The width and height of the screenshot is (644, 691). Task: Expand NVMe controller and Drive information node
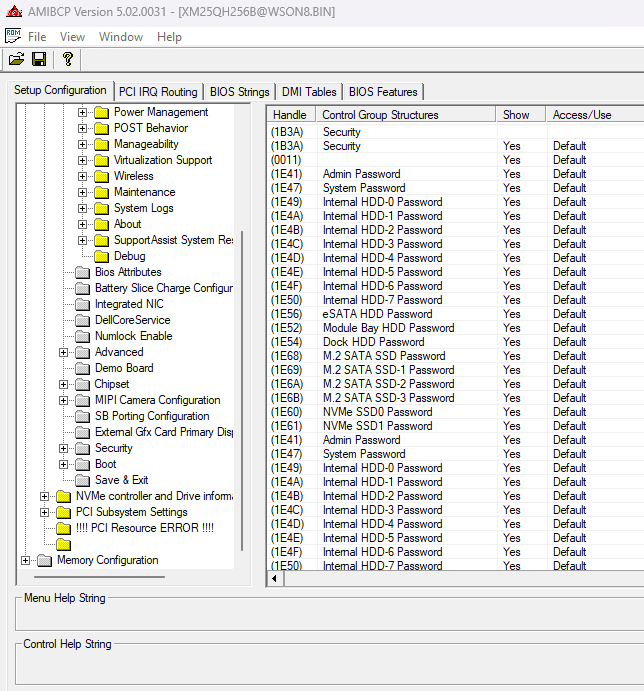click(45, 496)
